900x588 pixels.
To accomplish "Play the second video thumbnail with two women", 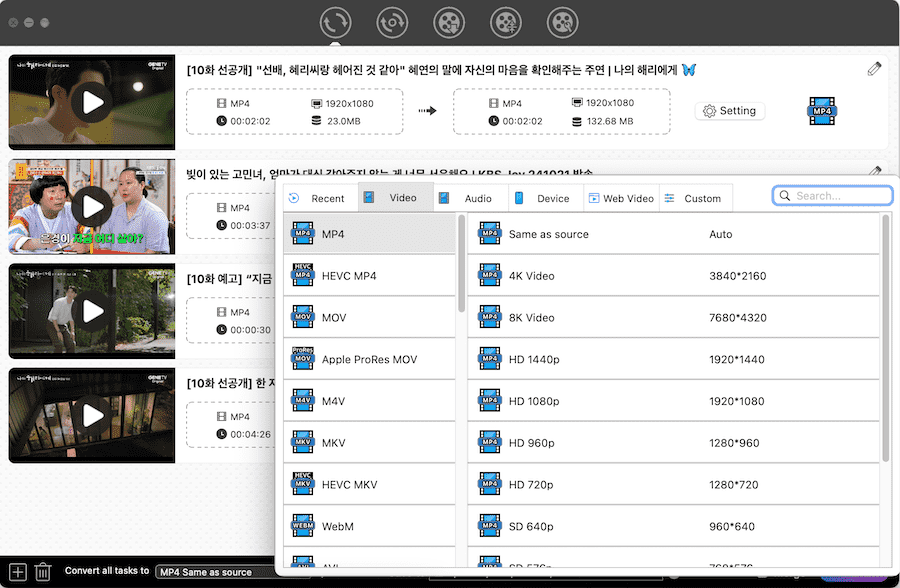I will [x=92, y=207].
